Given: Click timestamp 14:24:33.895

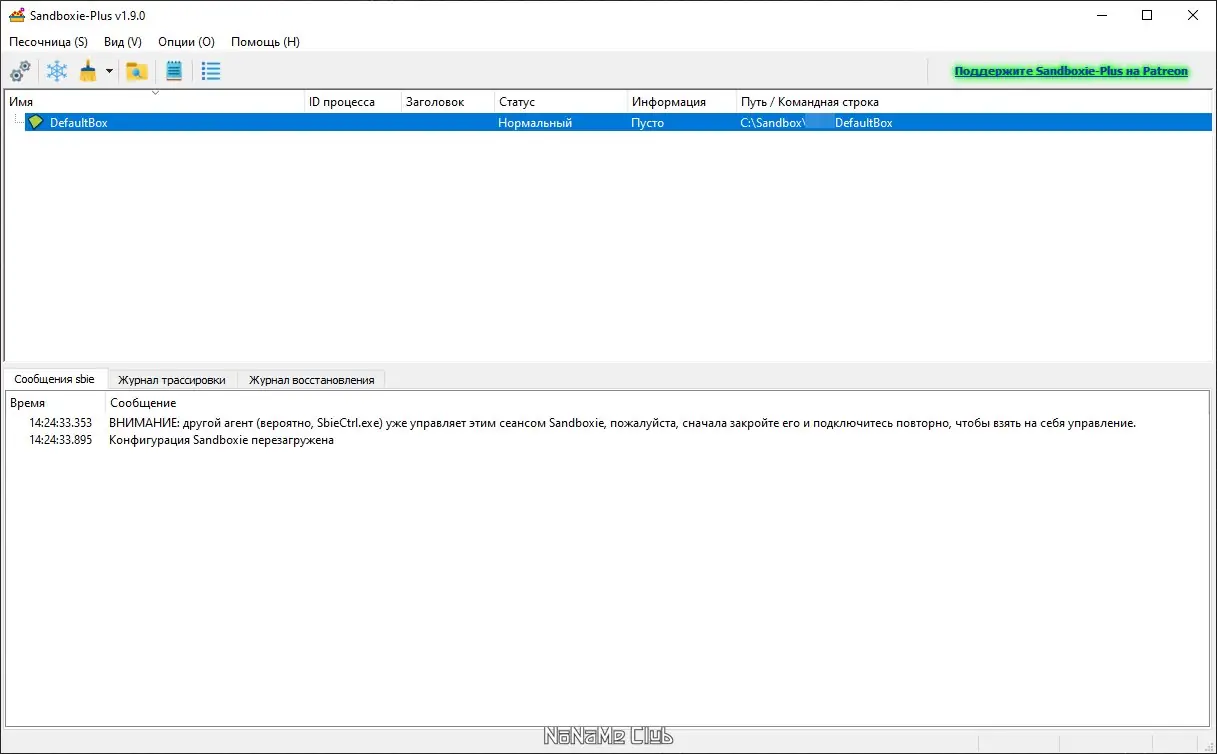Looking at the screenshot, I should pyautogui.click(x=60, y=440).
